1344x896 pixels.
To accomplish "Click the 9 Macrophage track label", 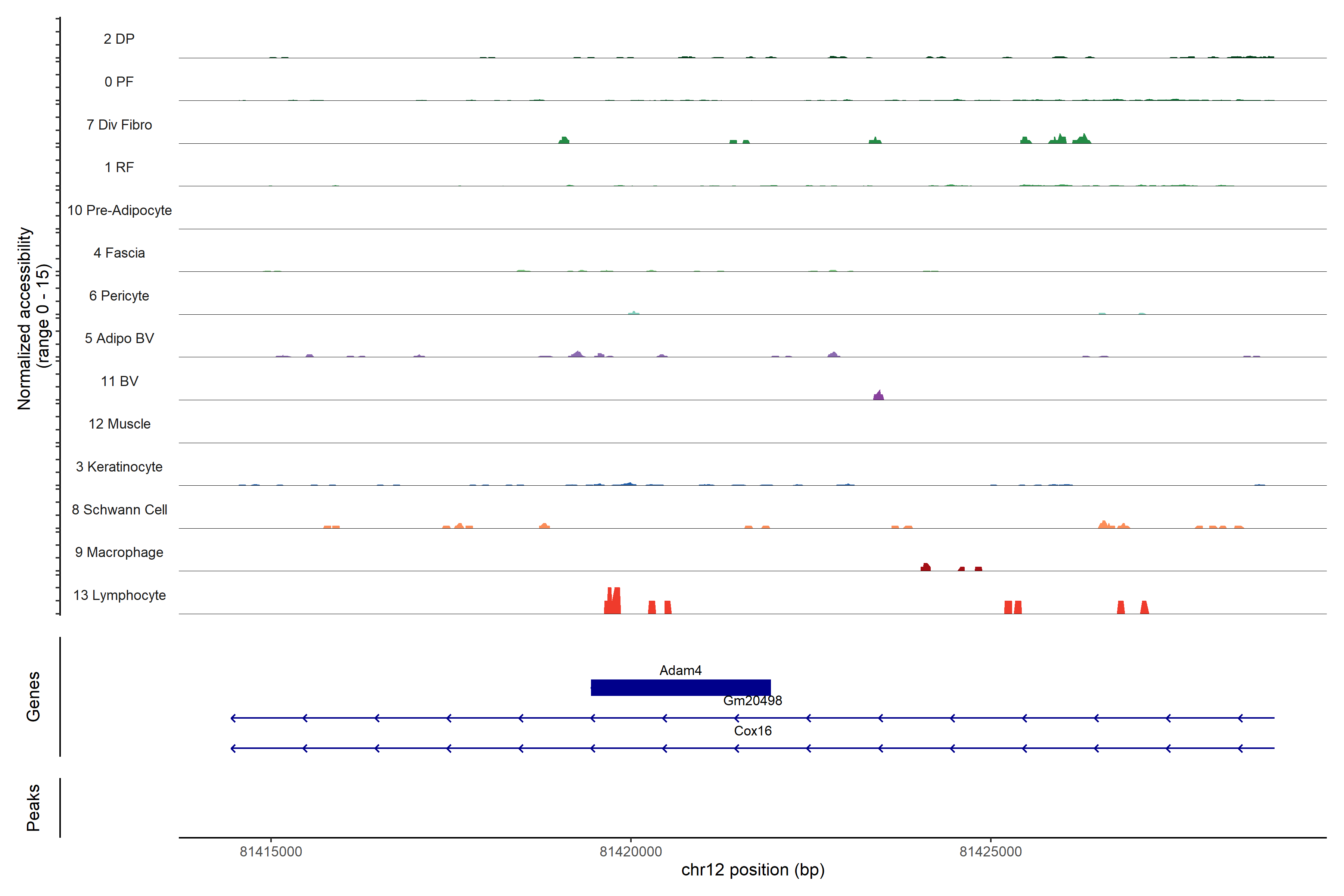I will (119, 553).
